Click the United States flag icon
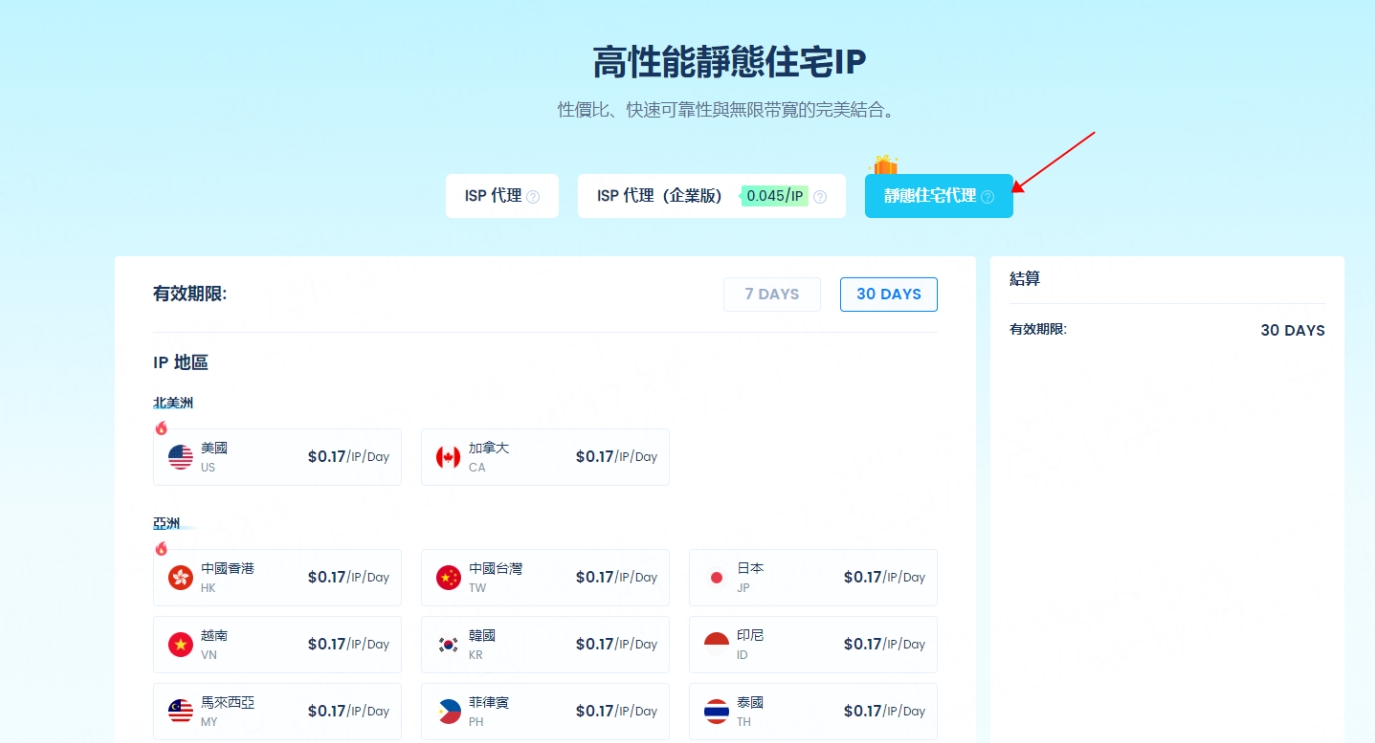The height and width of the screenshot is (743, 1375). coord(181,458)
